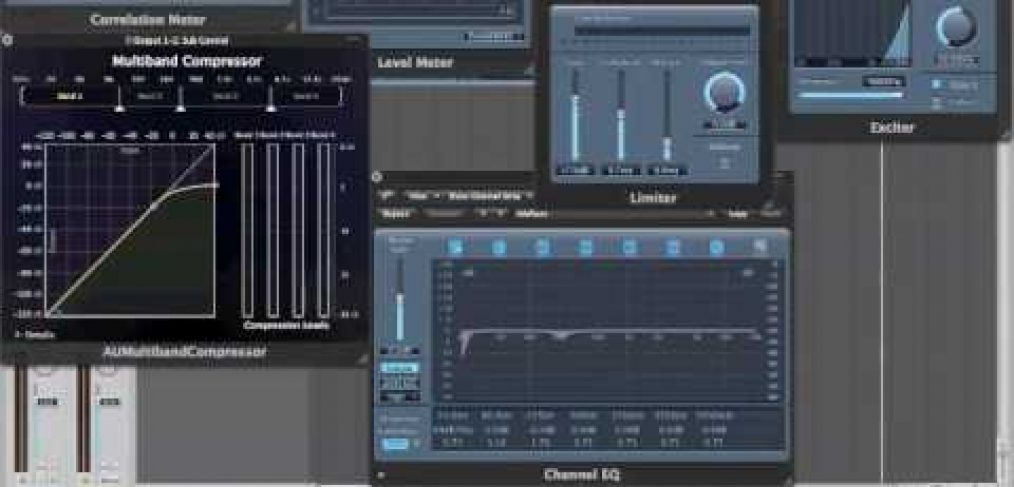Toggle the third Channel EQ band button
Viewport: 1014px width, 487px height.
(x=542, y=247)
